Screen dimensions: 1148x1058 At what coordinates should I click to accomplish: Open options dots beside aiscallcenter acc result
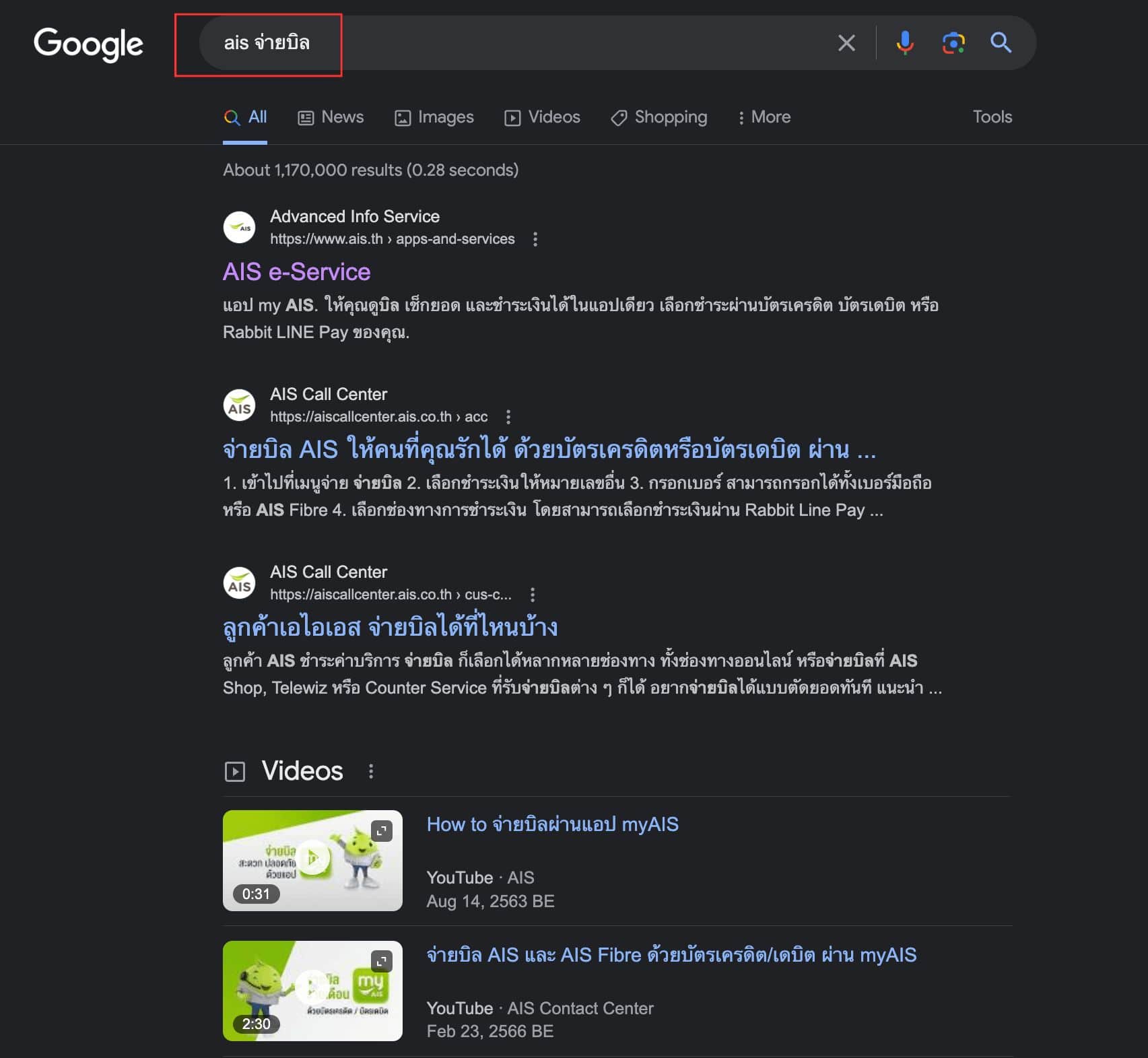pyautogui.click(x=508, y=417)
